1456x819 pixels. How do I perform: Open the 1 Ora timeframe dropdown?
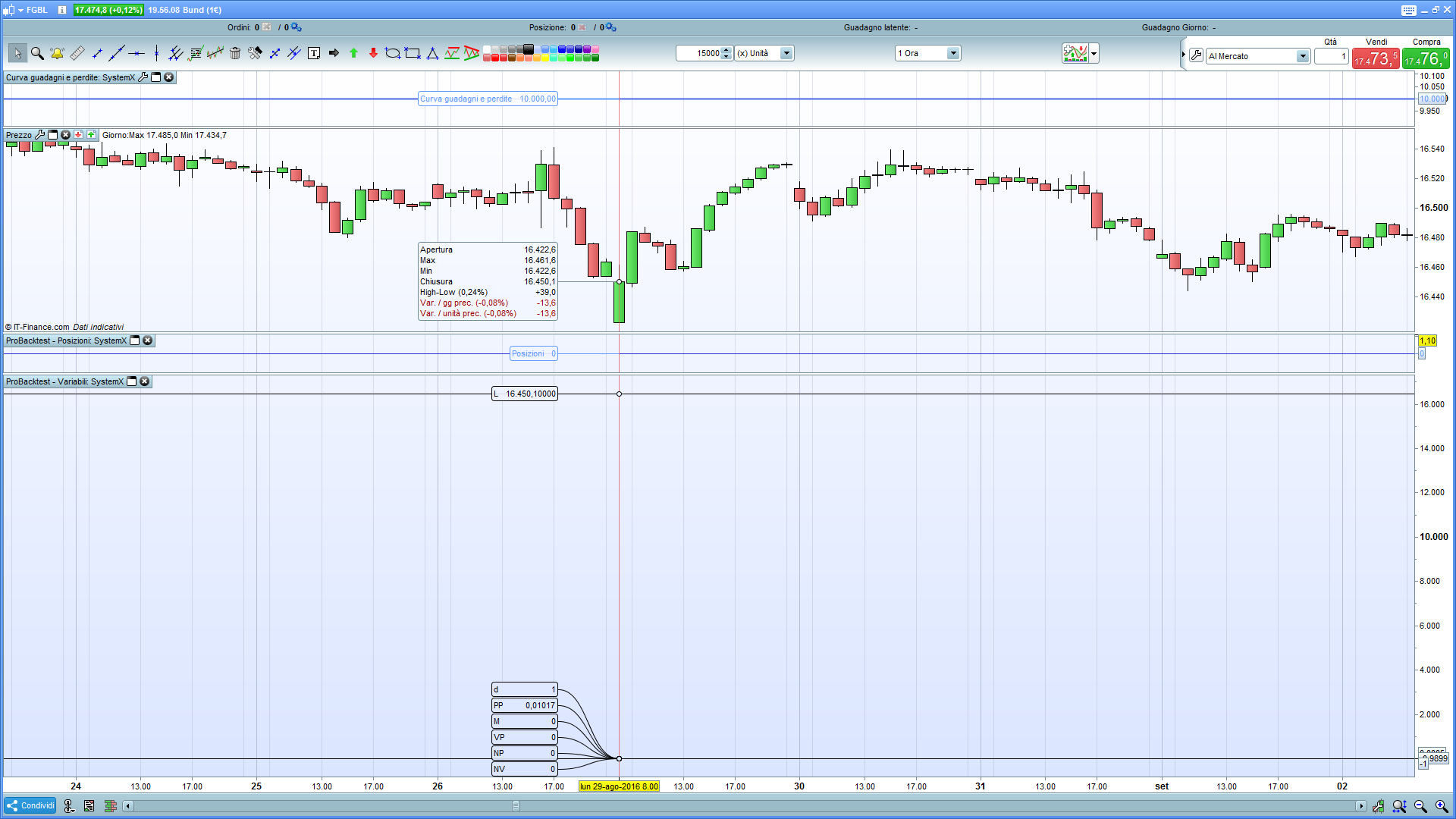tap(953, 53)
